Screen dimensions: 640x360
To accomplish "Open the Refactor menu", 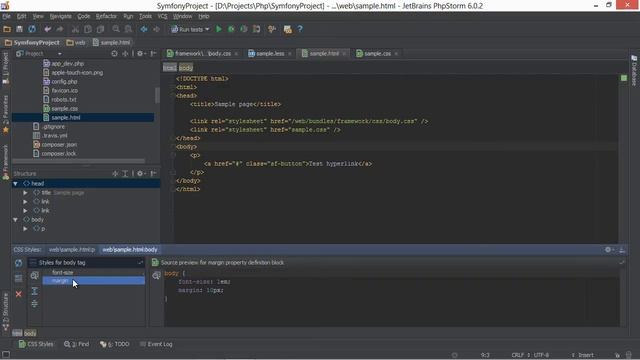I will [106, 16].
